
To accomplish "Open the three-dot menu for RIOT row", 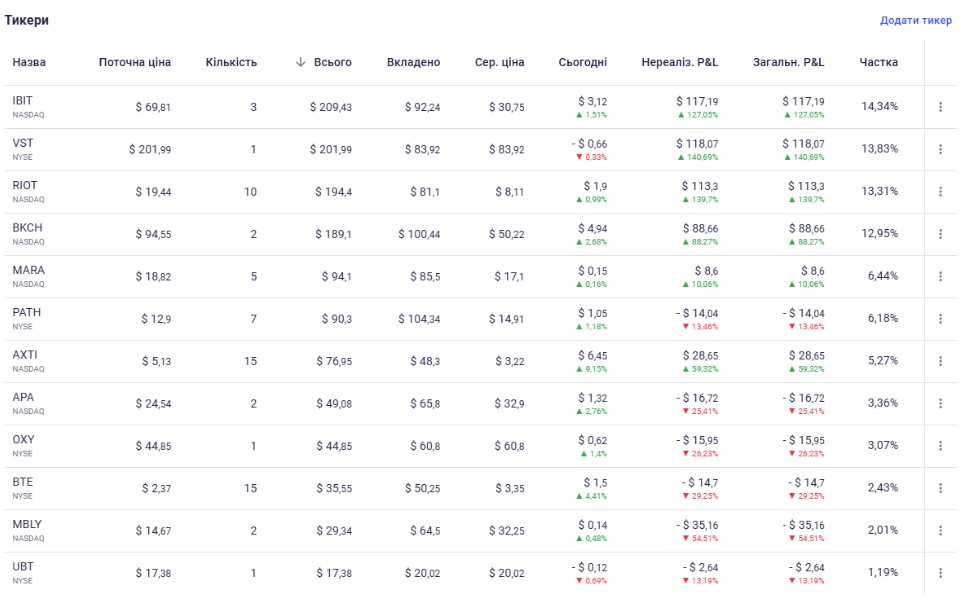I will 940,192.
